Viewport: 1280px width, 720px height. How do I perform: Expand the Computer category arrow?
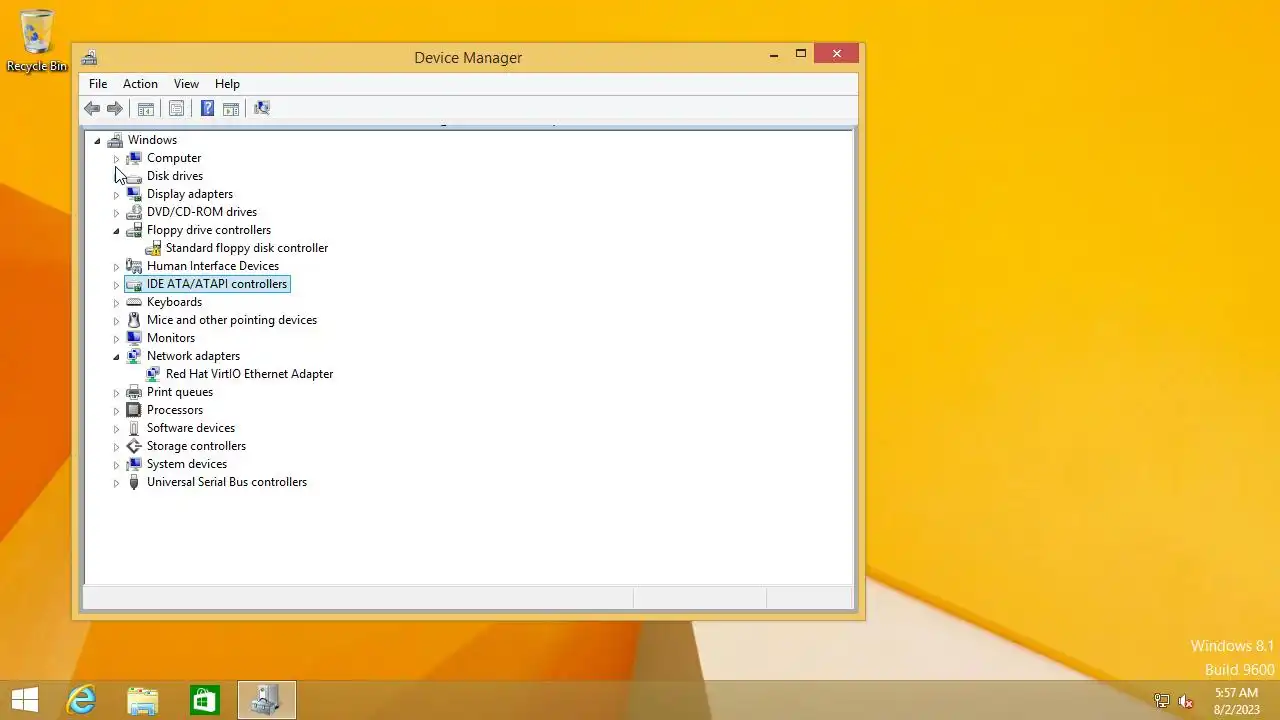coord(116,158)
